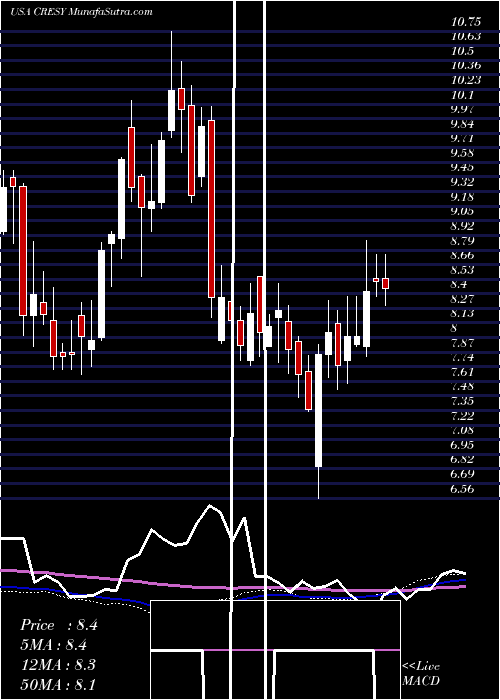Click the 10.63 price axis label
Image resolution: width=500 pixels, height=700 pixels.
[x=466, y=37]
